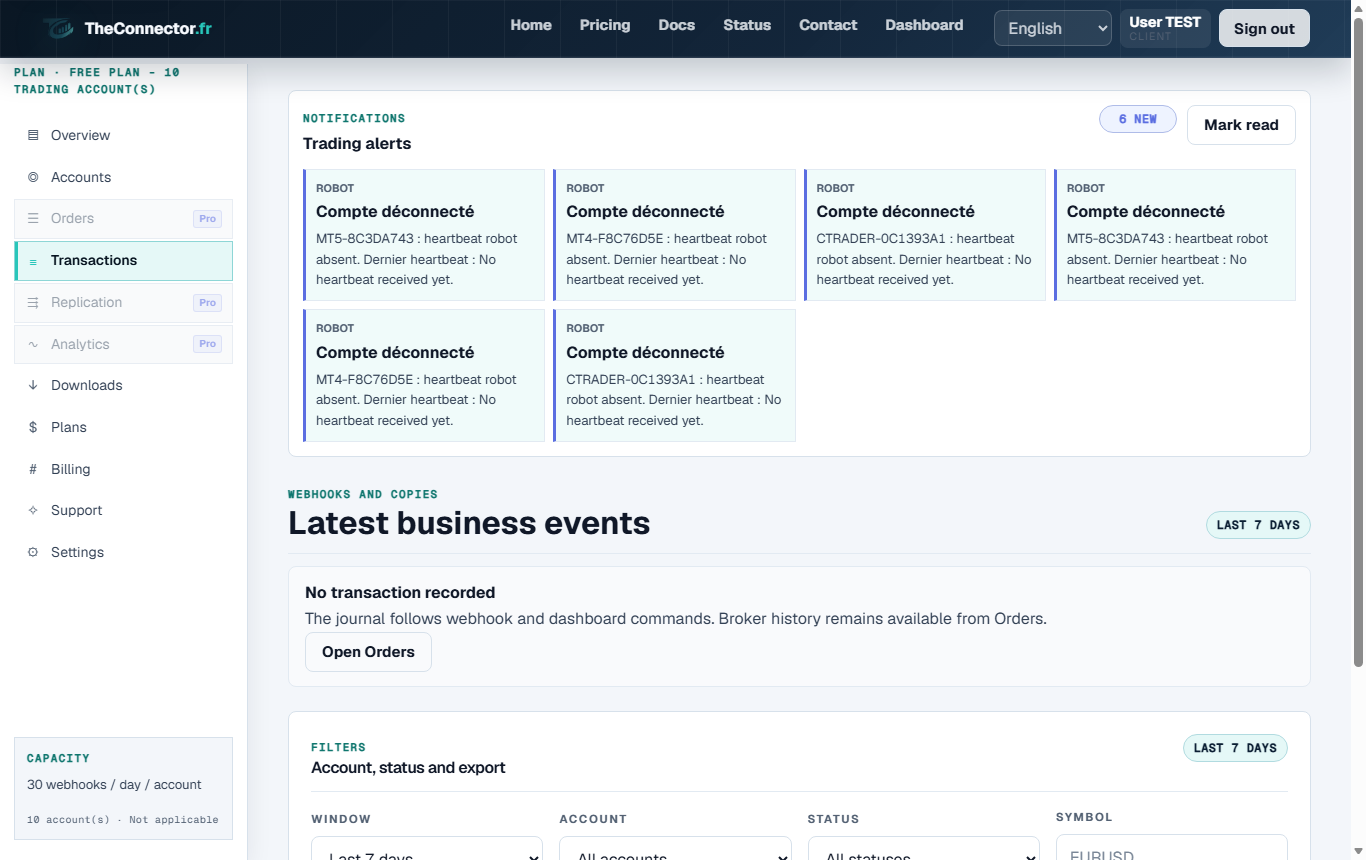Click the Mark read button

(x=1241, y=125)
